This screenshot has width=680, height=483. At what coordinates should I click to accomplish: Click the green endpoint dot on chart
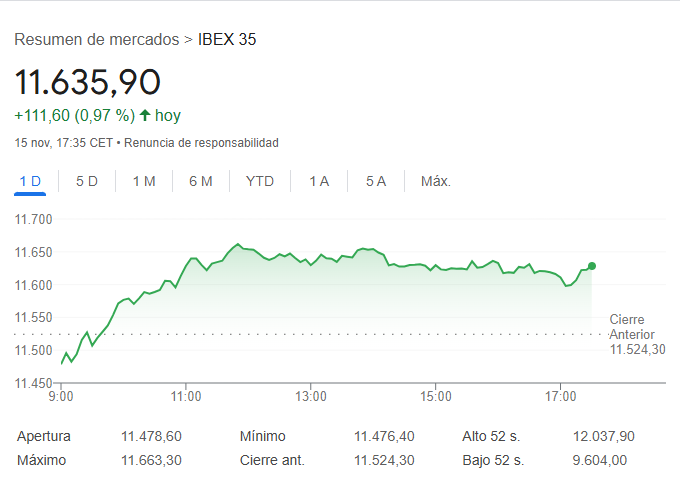pyautogui.click(x=592, y=266)
